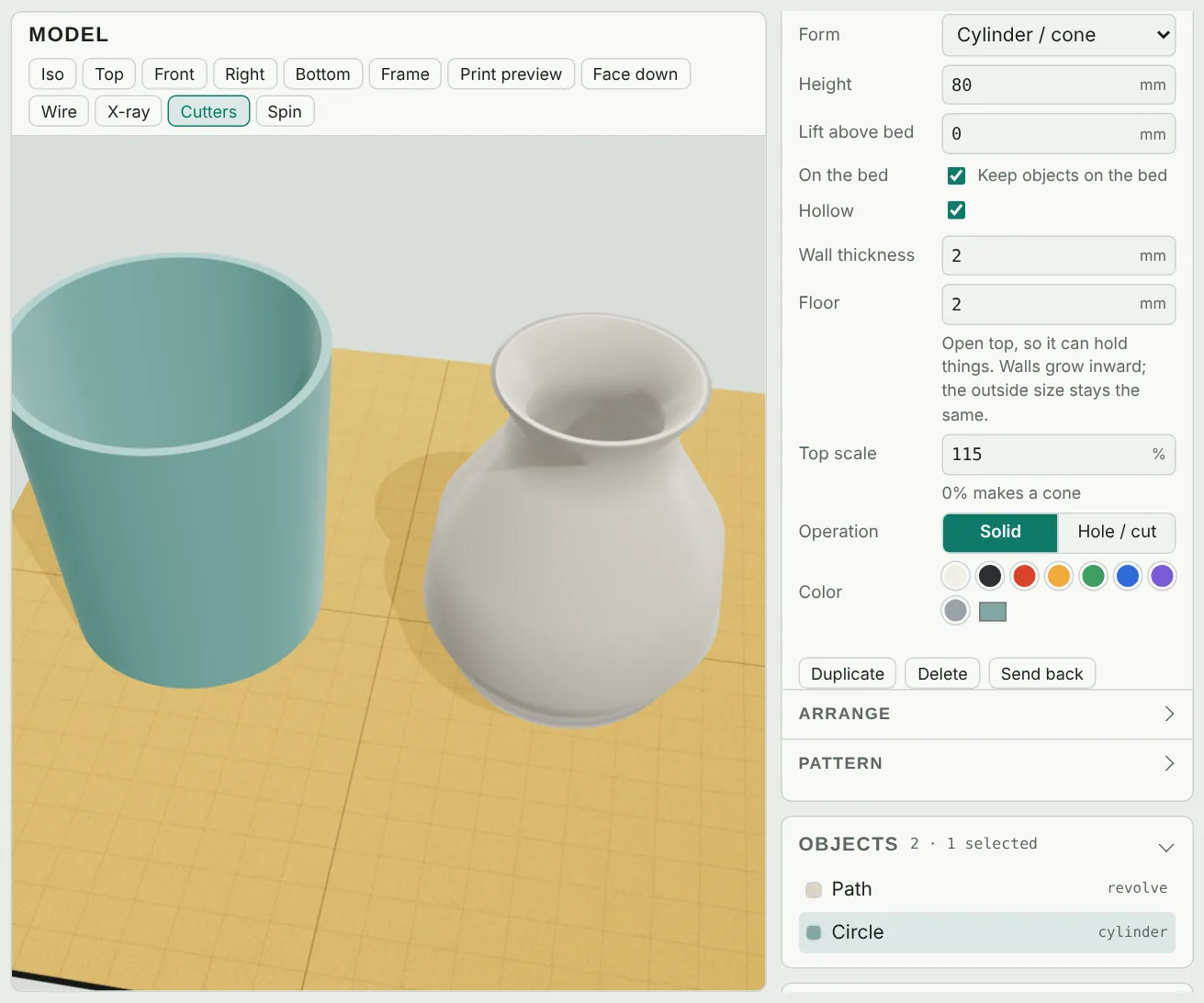Select the Circle cylinder object
Image resolution: width=1204 pixels, height=1003 pixels.
pos(986,932)
